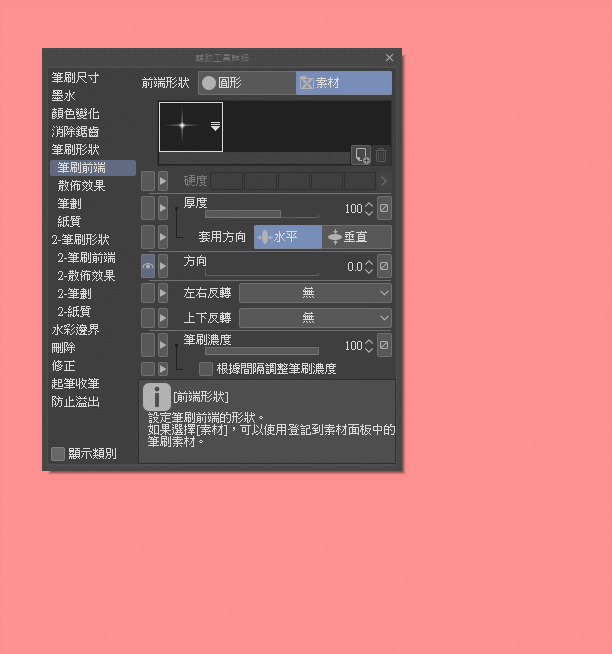Click the 方向 slider bar
The width and height of the screenshot is (612, 654).
coord(262,273)
